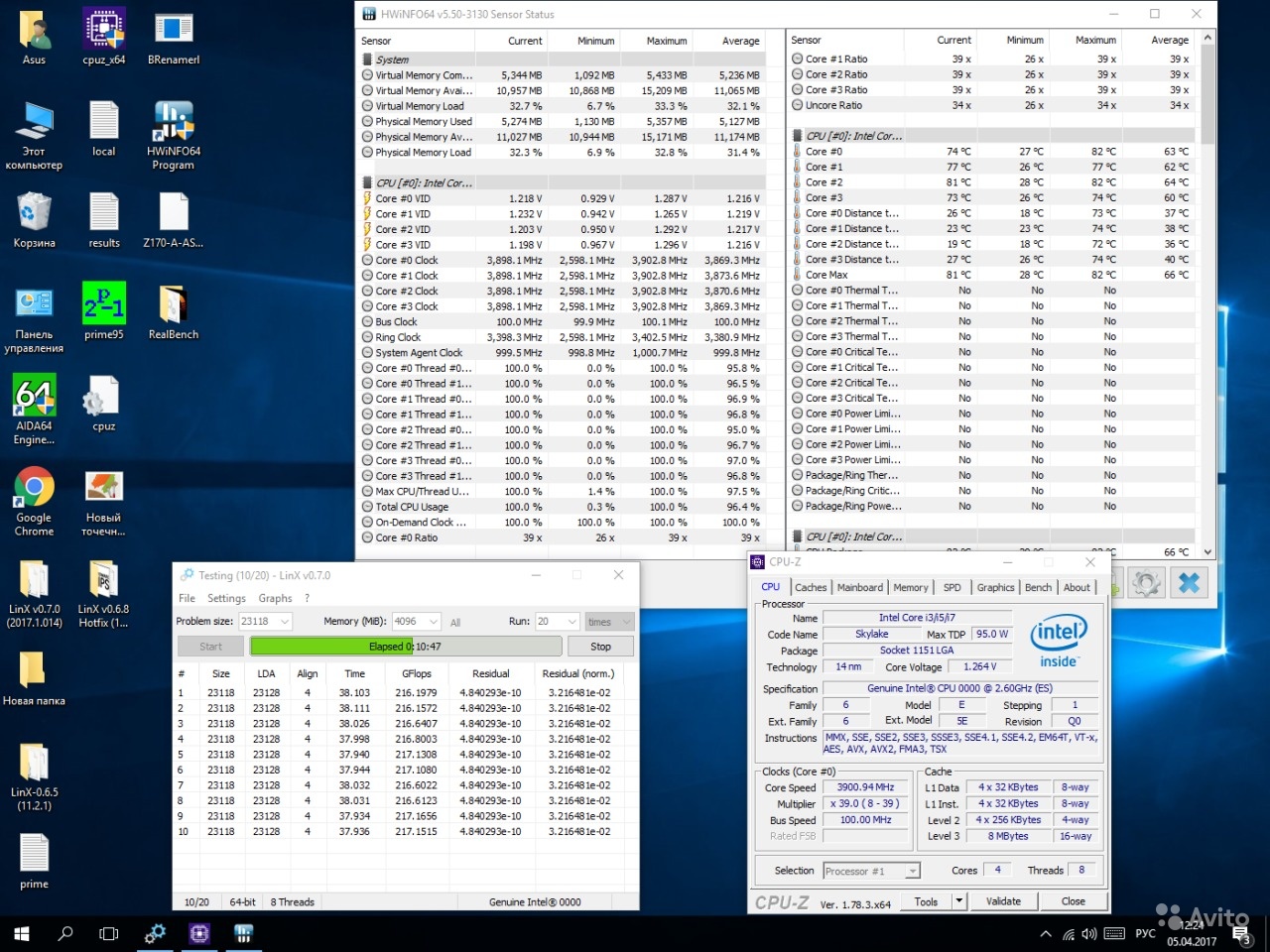Stop the LinX stress test
This screenshot has width=1270, height=952.
(600, 647)
